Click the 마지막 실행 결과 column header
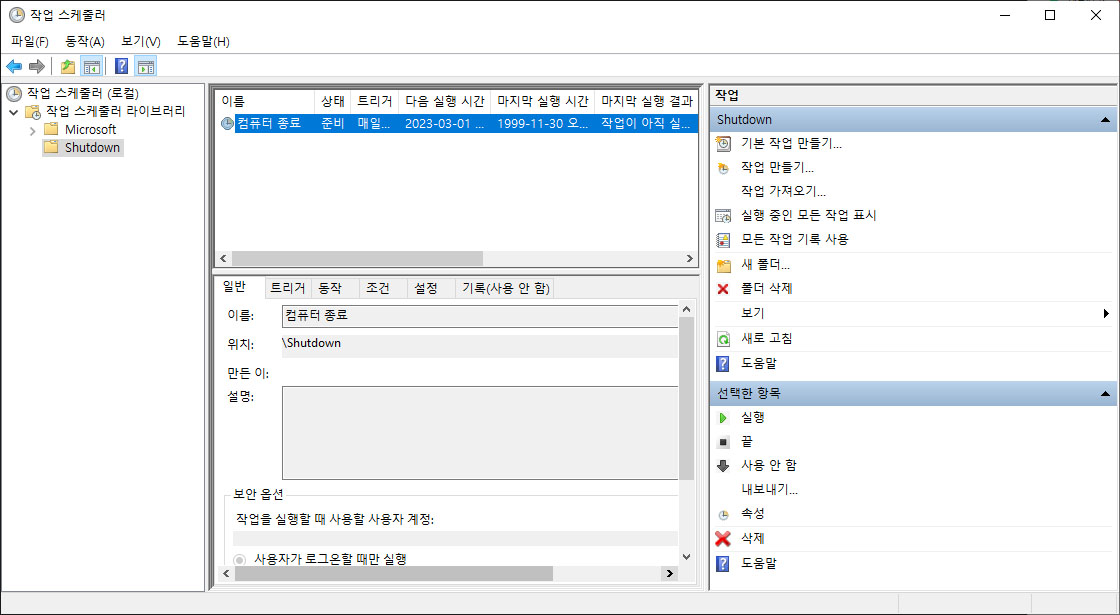The width and height of the screenshot is (1120, 615). (x=646, y=101)
